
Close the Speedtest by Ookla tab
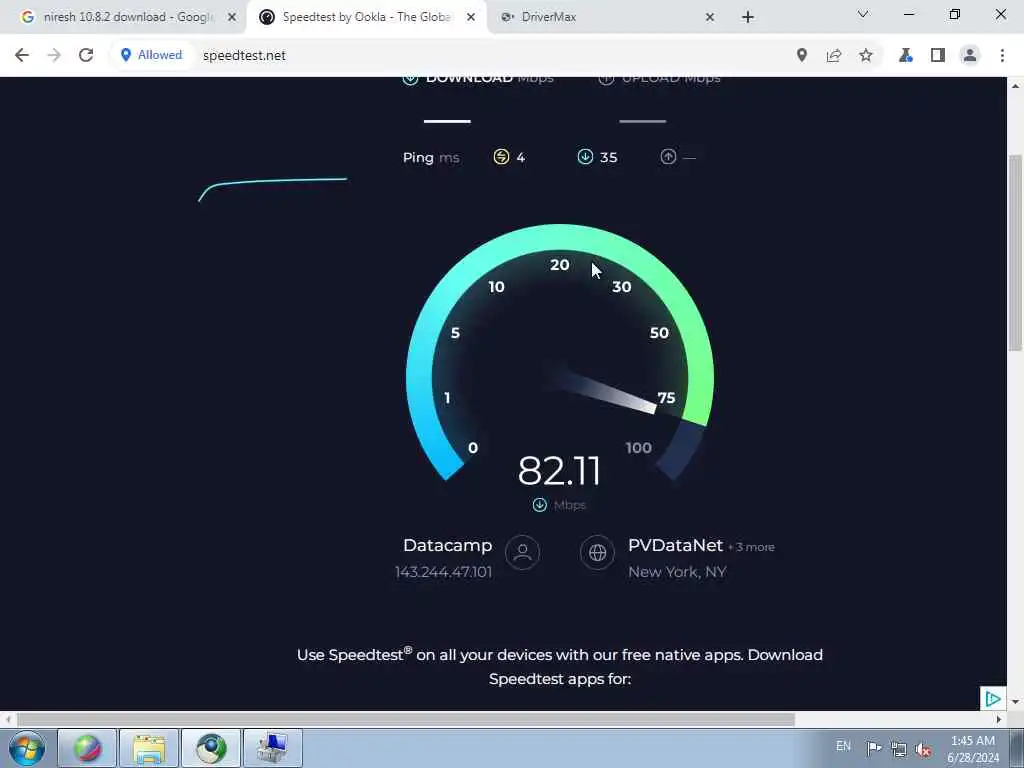point(471,17)
